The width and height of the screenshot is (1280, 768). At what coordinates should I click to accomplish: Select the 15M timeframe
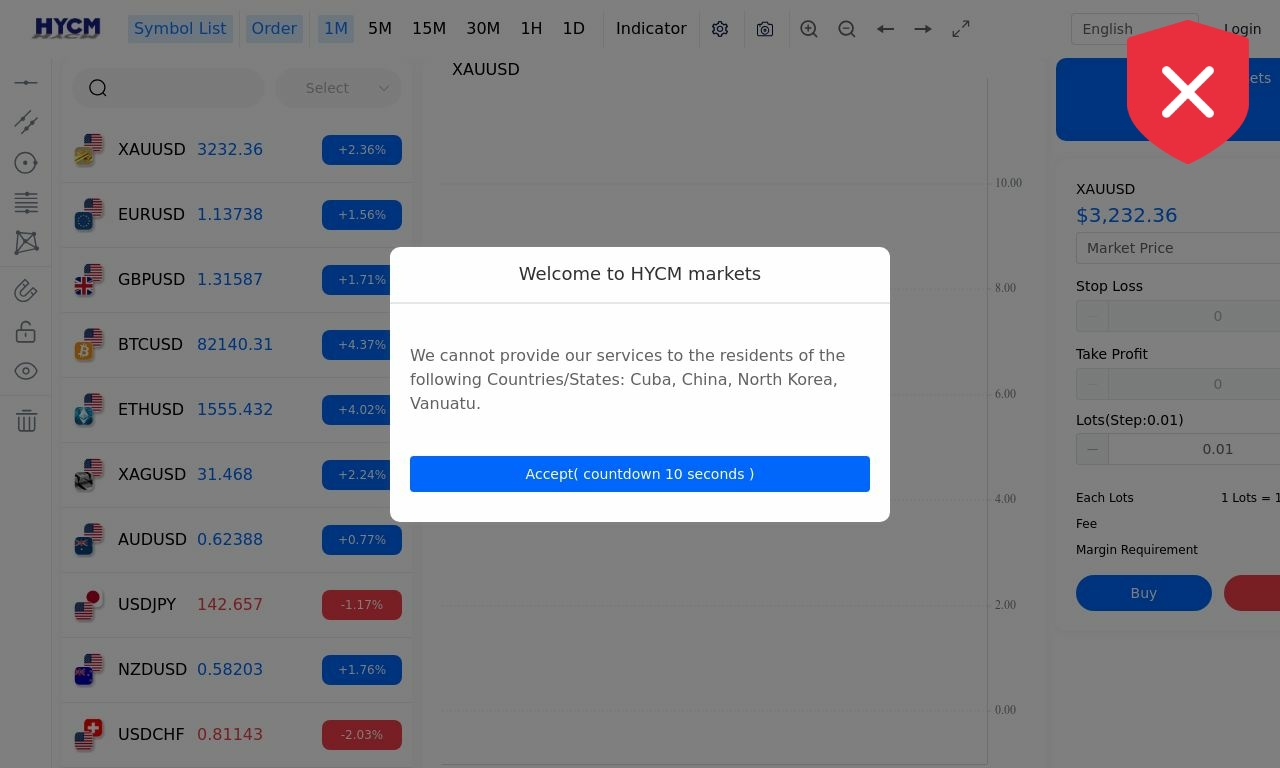pos(429,28)
